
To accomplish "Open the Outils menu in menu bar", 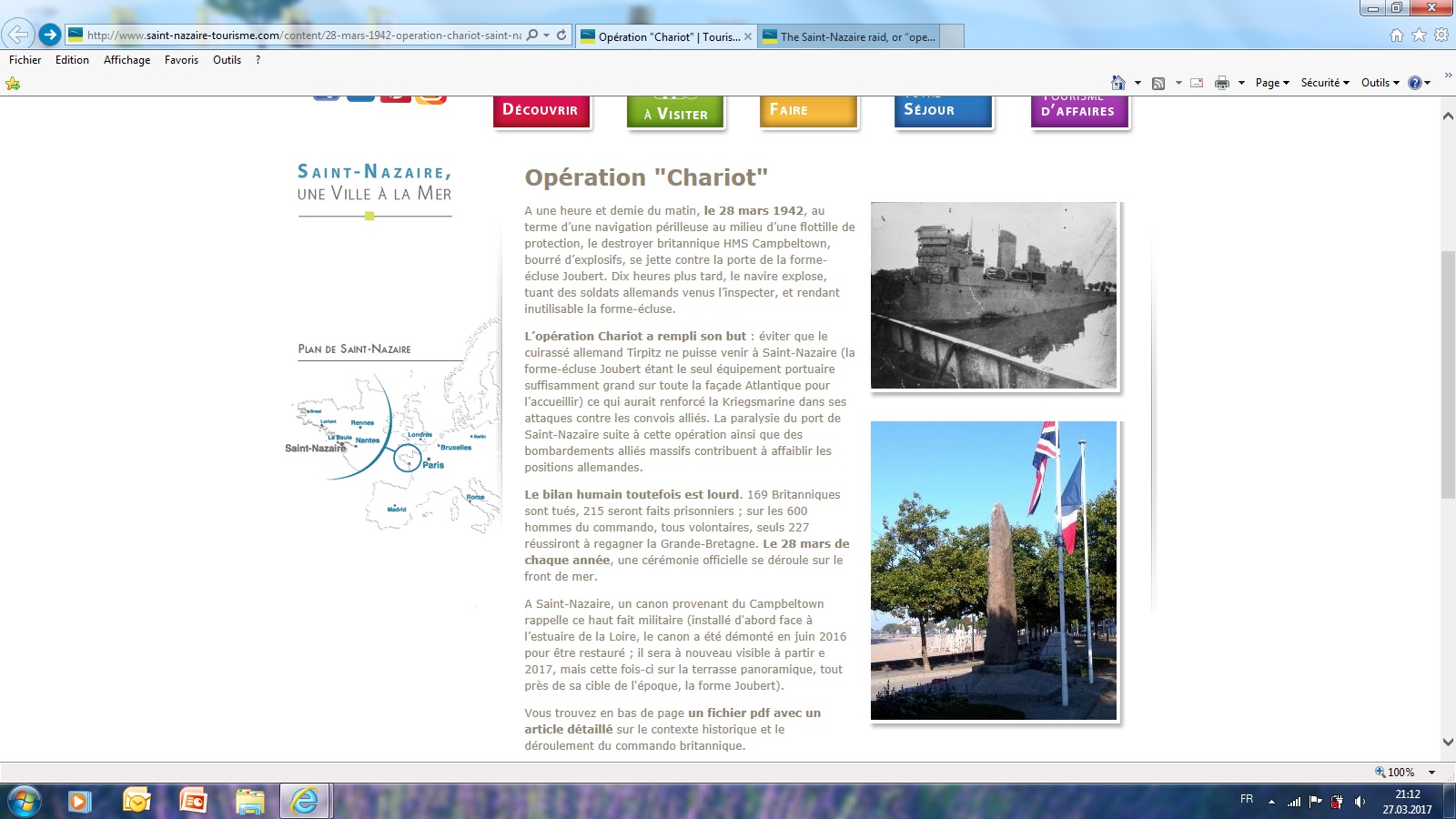I will (227, 60).
